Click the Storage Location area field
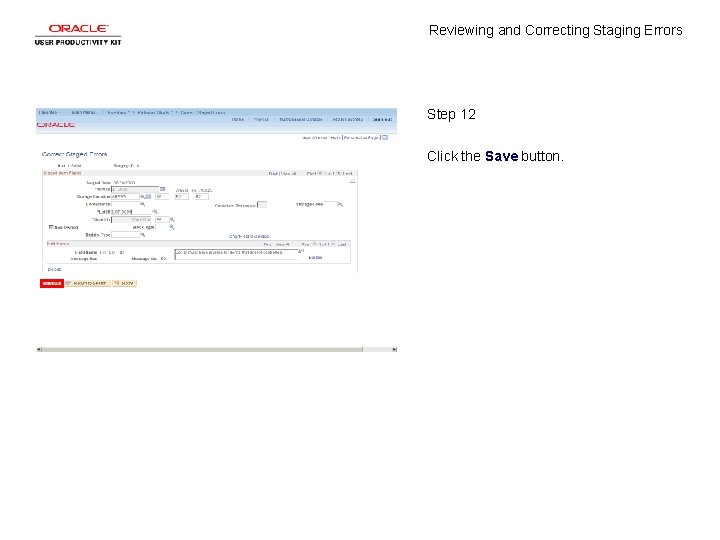 tap(125, 197)
